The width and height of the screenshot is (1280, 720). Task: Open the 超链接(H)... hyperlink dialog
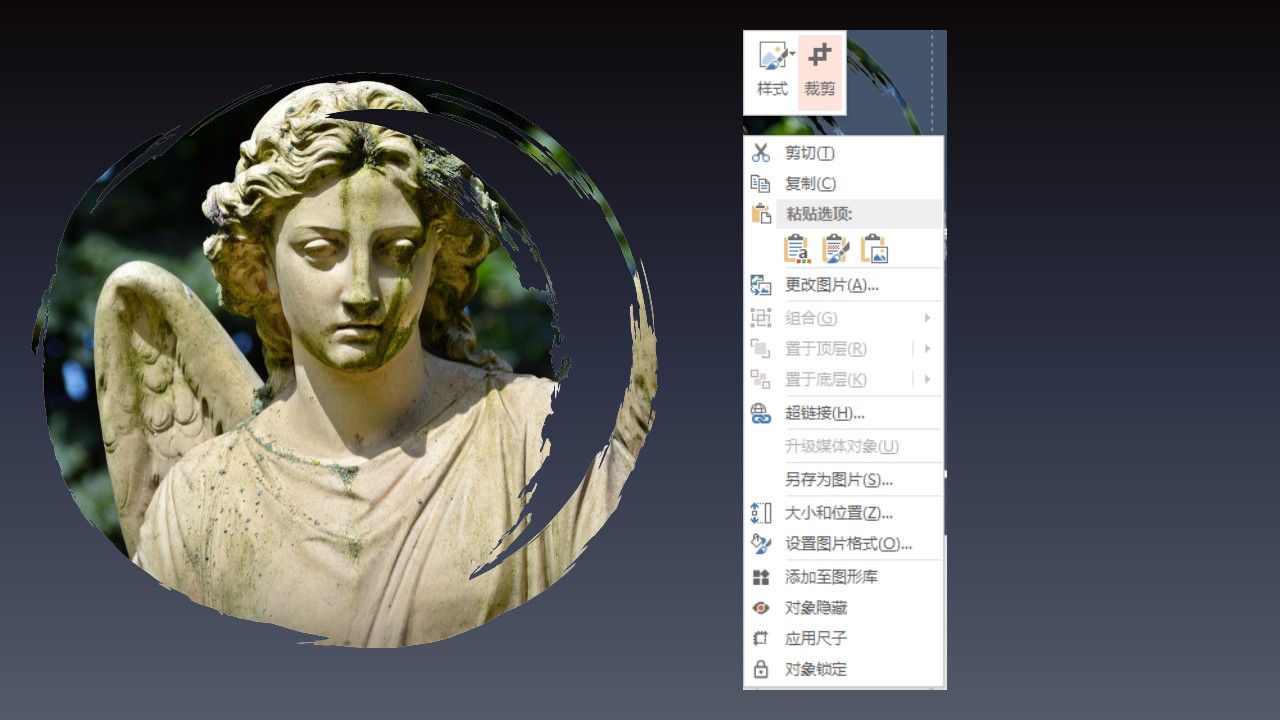coord(843,413)
